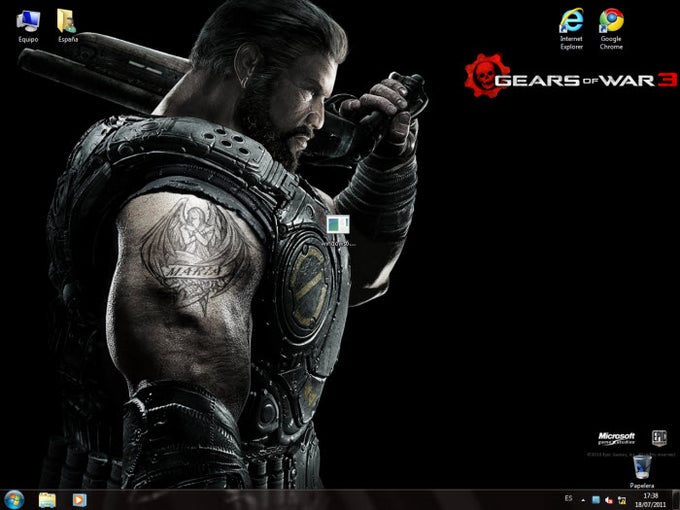Select the España user folder icon
The height and width of the screenshot is (510, 680).
point(68,26)
